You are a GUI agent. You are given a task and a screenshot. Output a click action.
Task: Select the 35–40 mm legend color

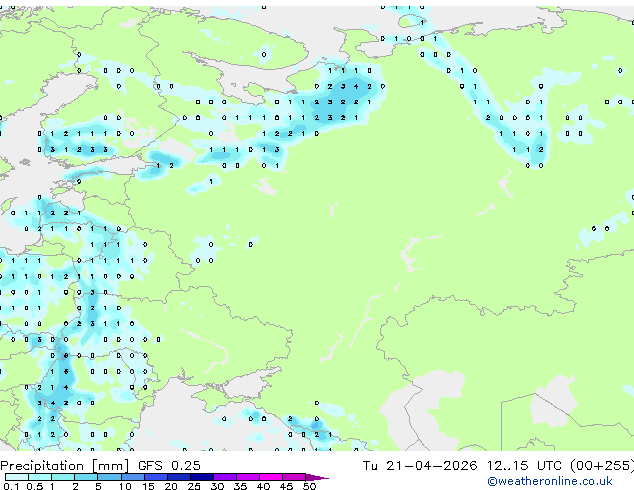coord(248,477)
